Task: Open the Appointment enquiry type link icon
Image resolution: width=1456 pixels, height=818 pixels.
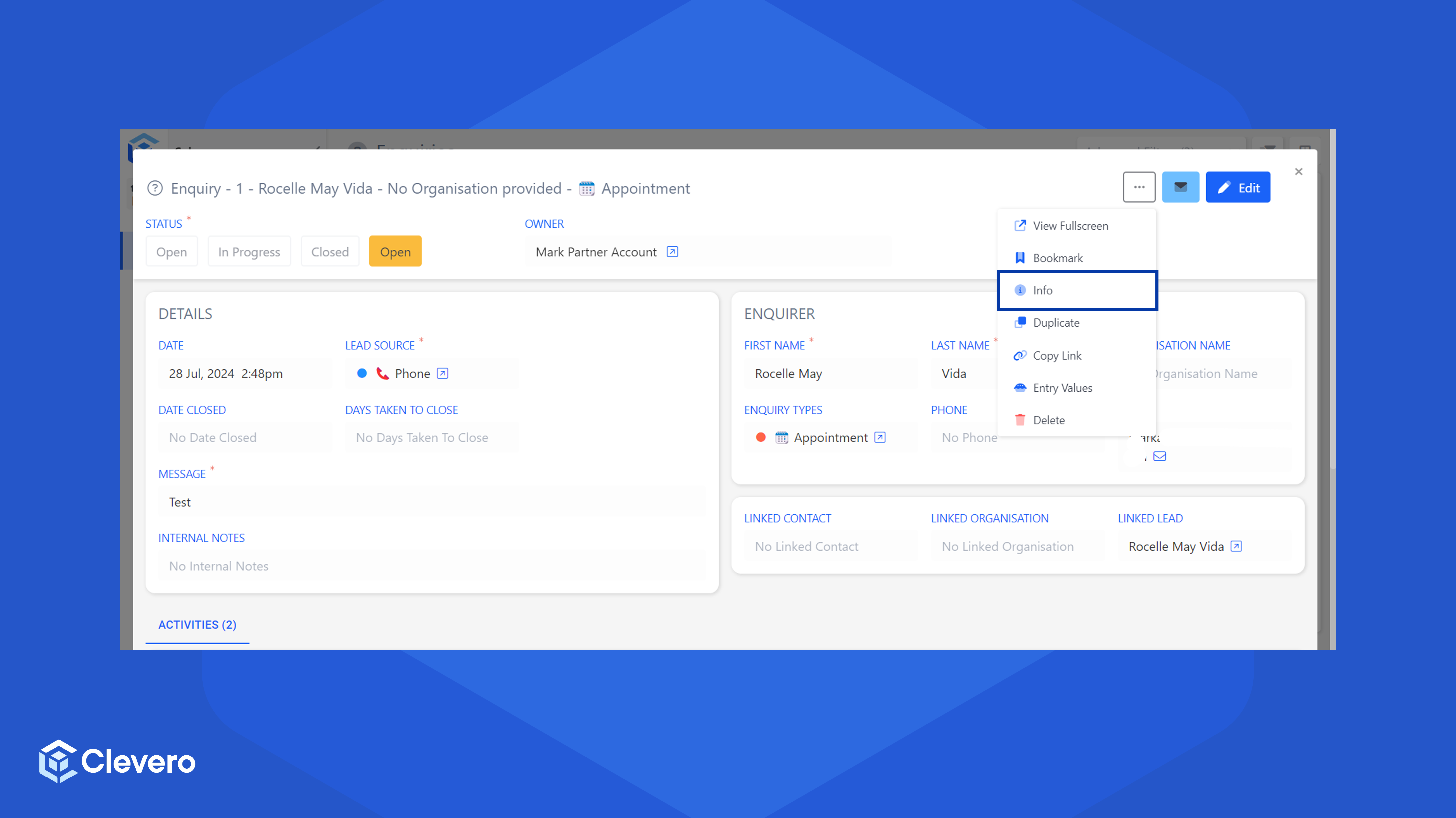Action: (x=880, y=437)
